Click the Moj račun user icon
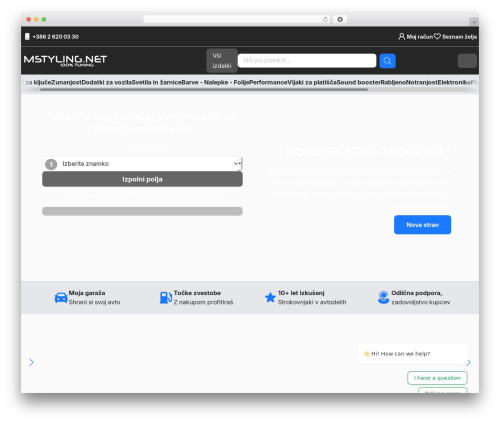 click(402, 36)
